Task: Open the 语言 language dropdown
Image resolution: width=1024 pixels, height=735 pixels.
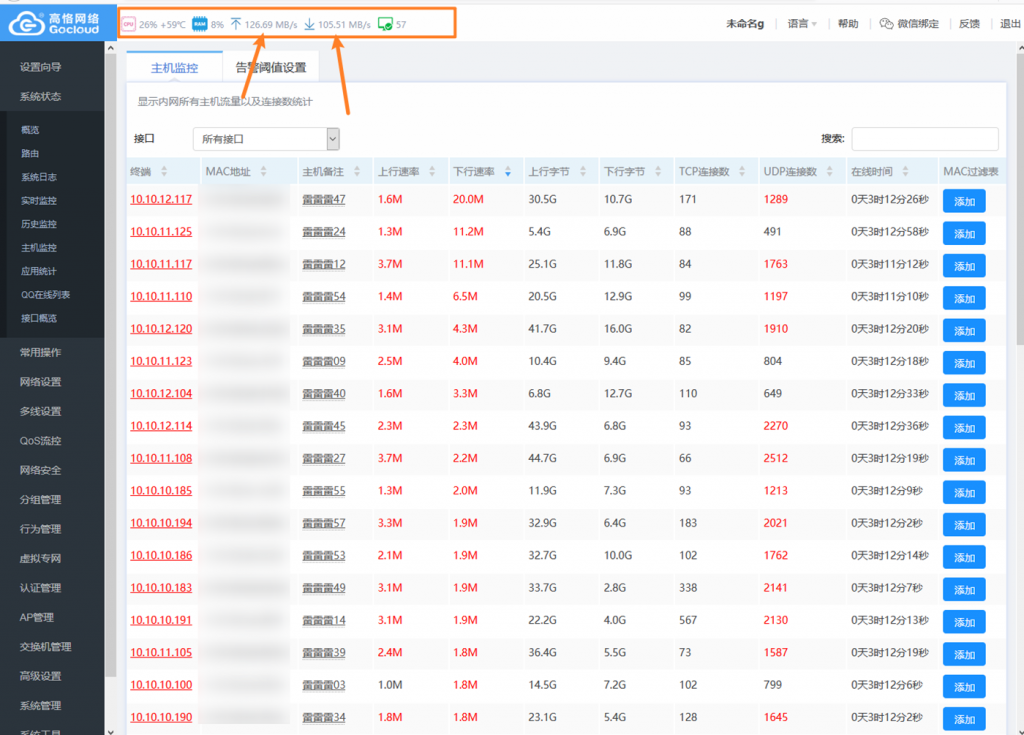Action: pyautogui.click(x=801, y=24)
